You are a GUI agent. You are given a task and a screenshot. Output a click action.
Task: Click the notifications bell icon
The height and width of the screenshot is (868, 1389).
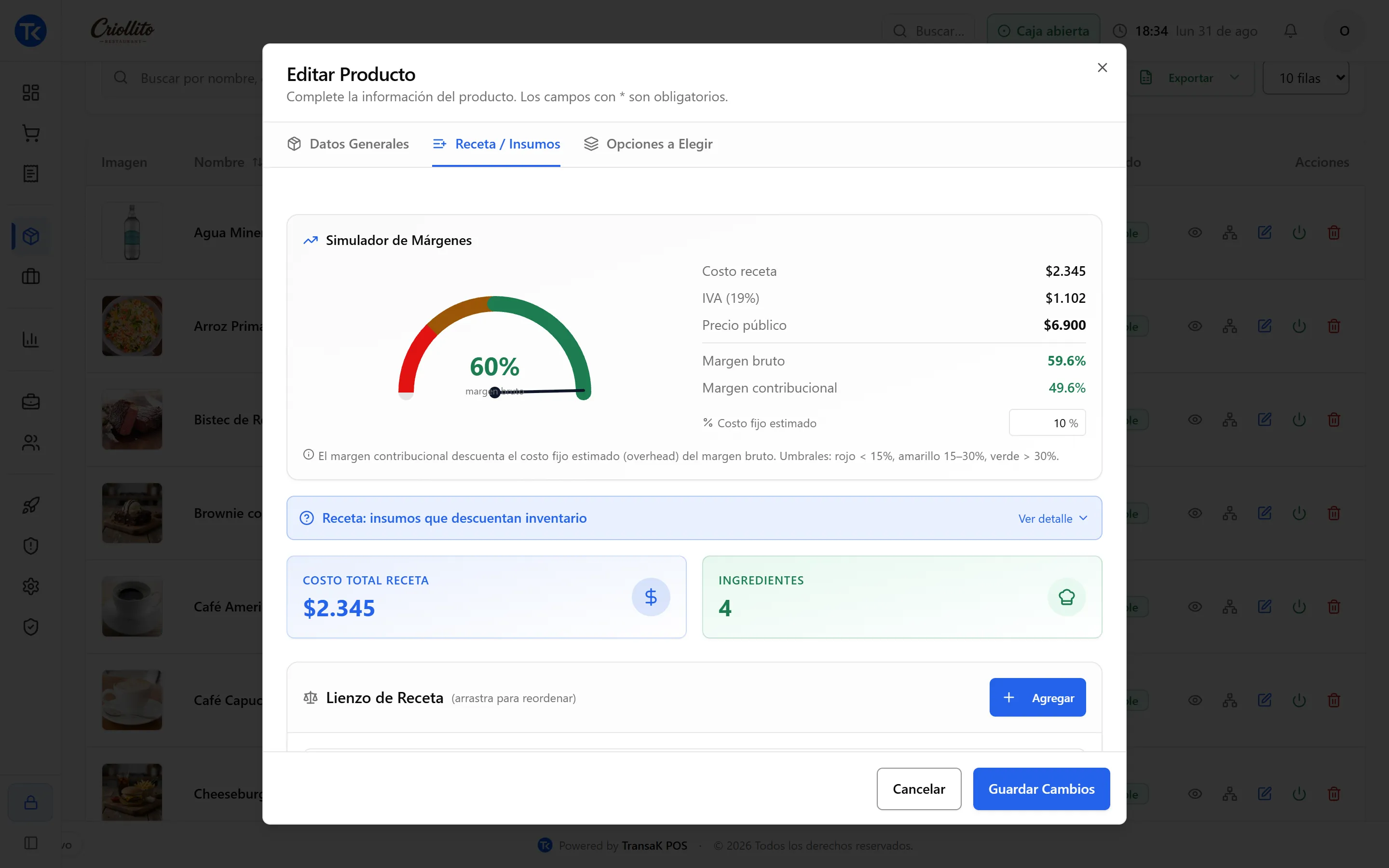pyautogui.click(x=1290, y=30)
